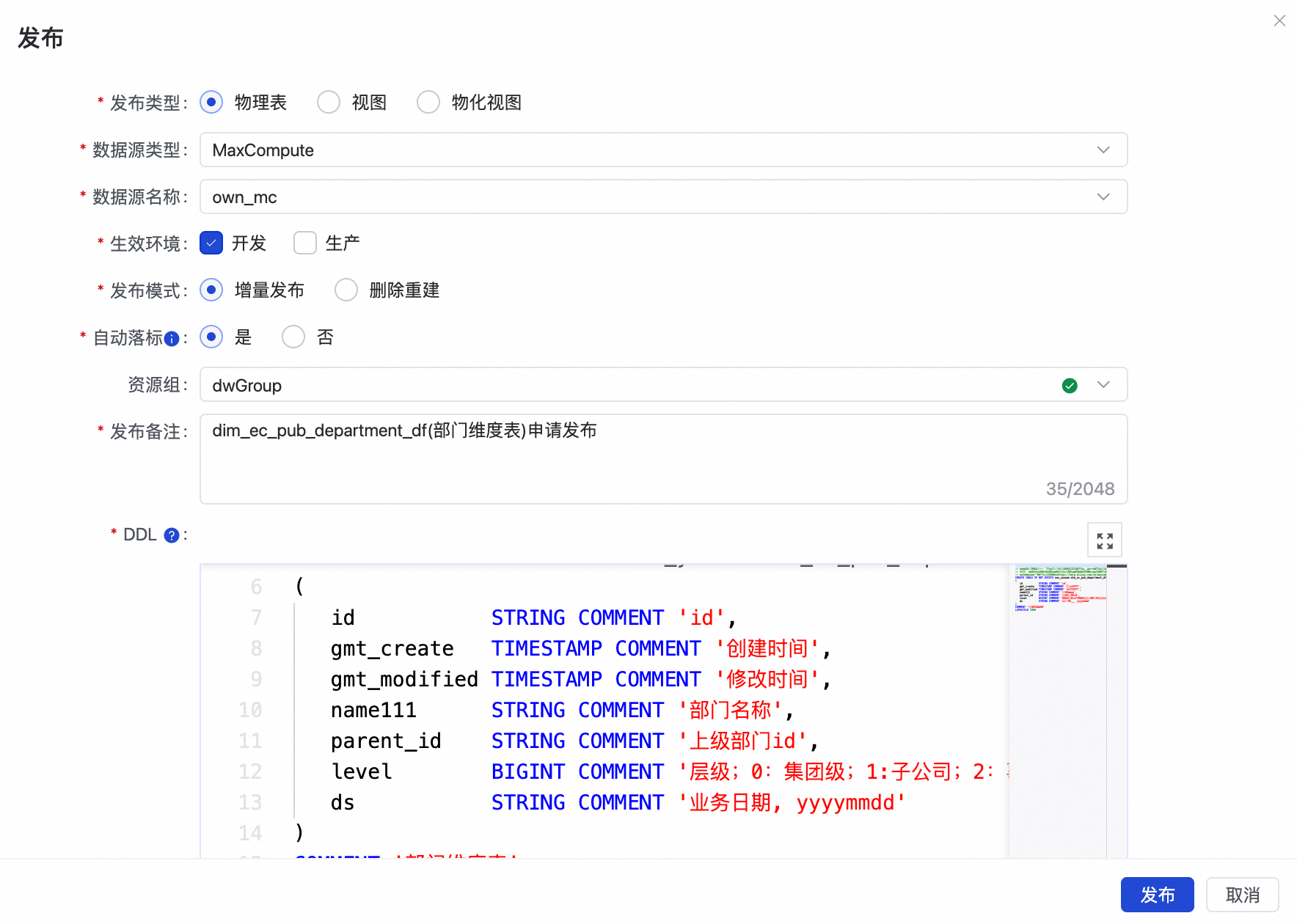Click the 取消 cancel button
Screen dimensions: 1297x924
(1242, 895)
